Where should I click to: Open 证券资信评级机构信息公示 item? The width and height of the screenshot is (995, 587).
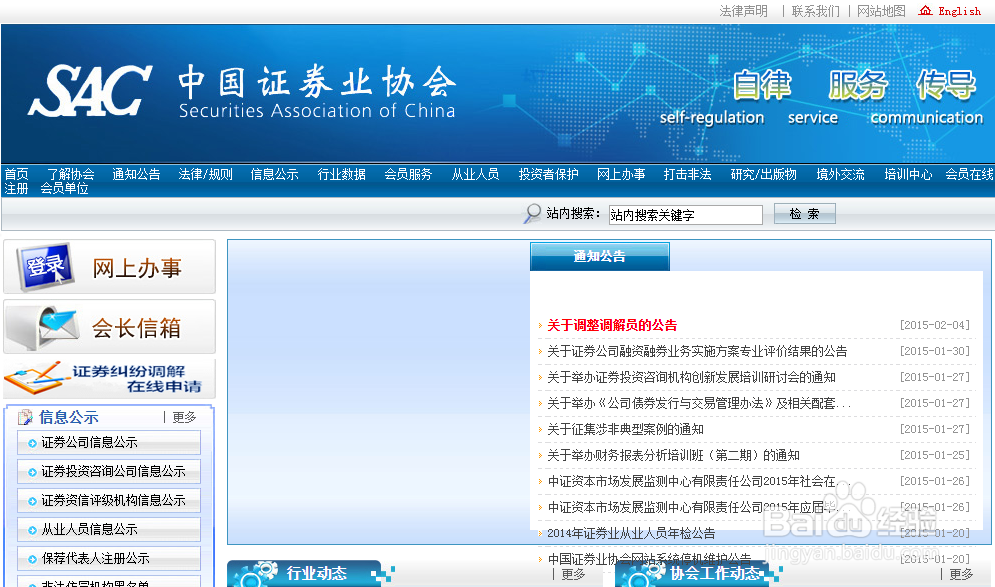tap(109, 501)
